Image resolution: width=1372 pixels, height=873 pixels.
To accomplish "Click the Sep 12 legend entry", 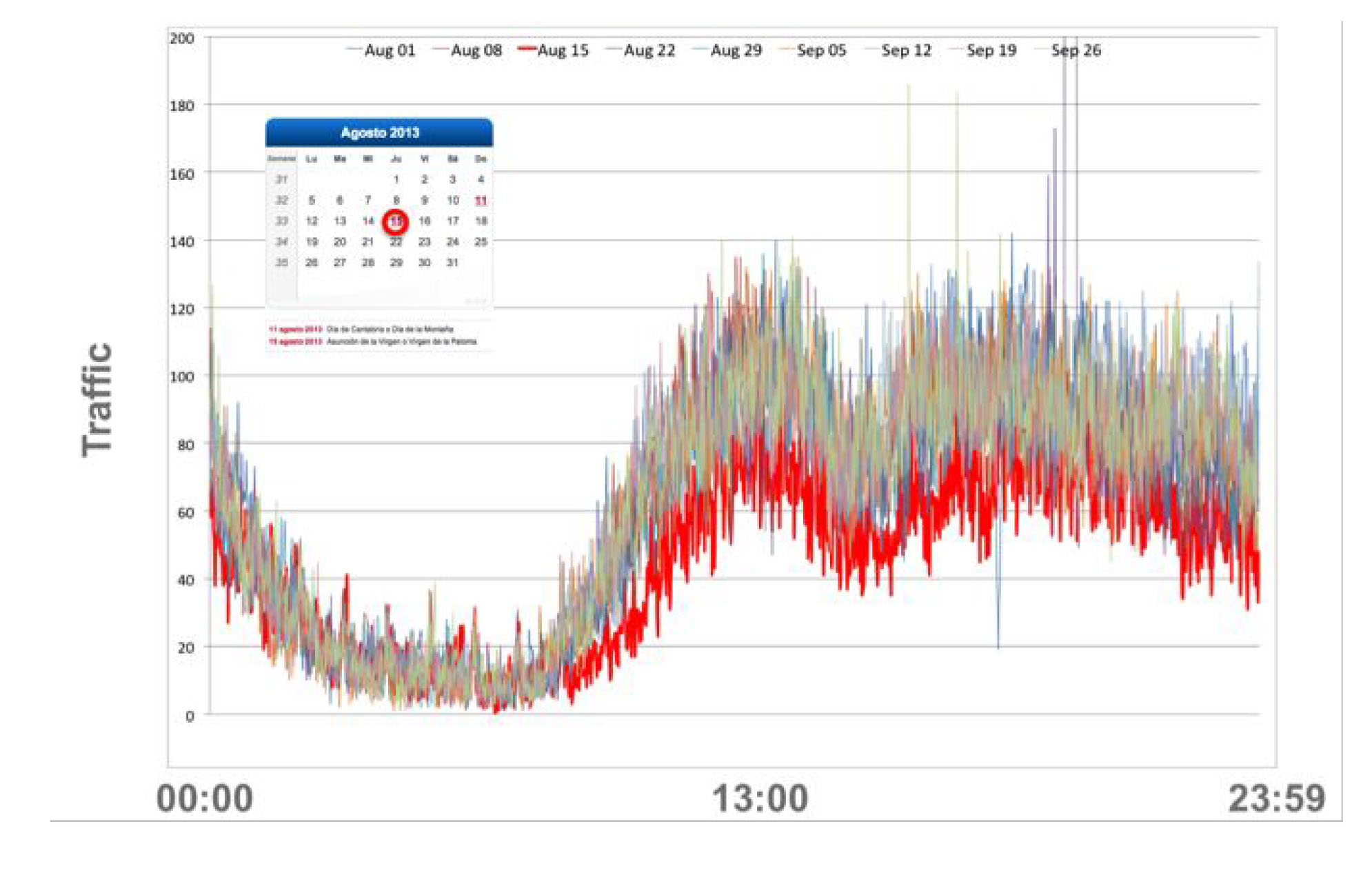I will pos(898,50).
